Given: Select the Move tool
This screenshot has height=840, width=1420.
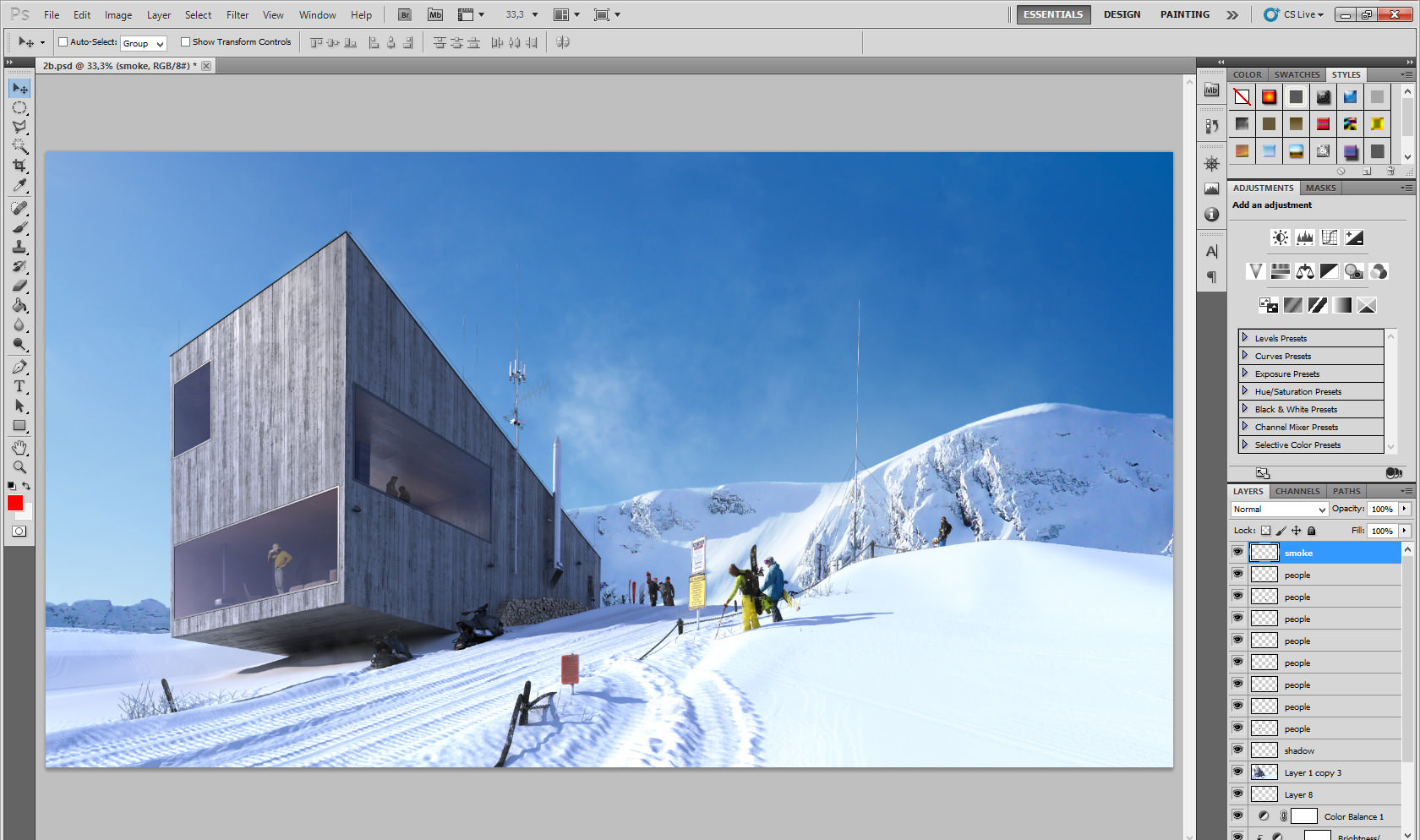Looking at the screenshot, I should click(19, 88).
